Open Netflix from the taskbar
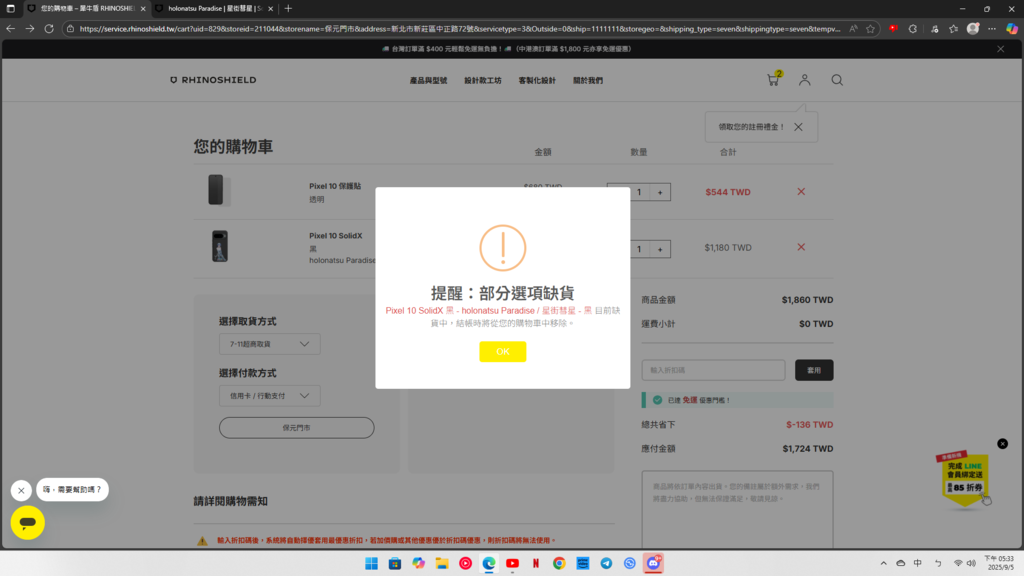 coord(536,563)
